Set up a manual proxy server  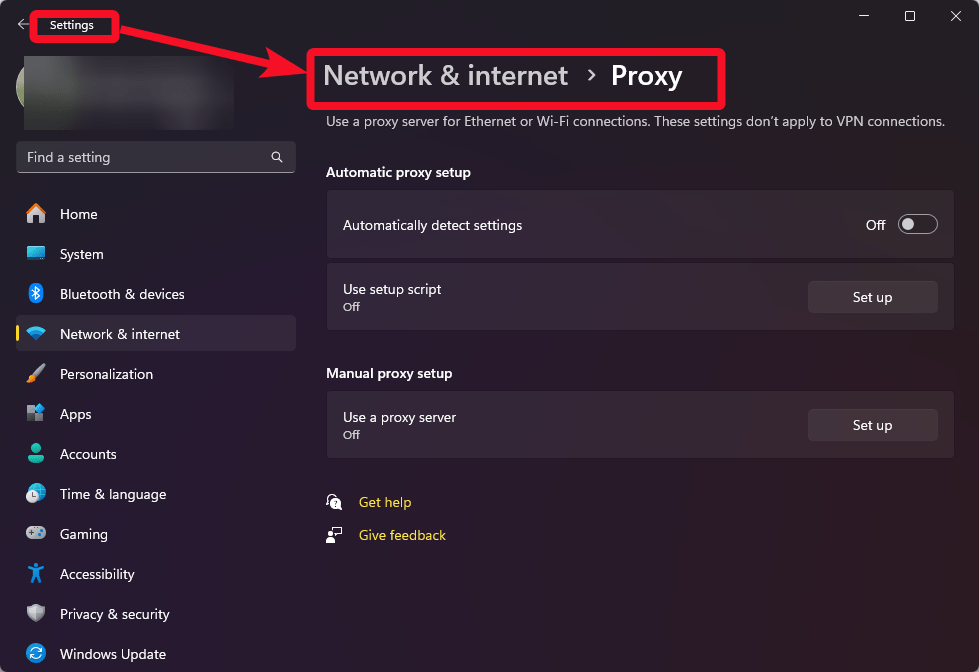[x=872, y=425]
